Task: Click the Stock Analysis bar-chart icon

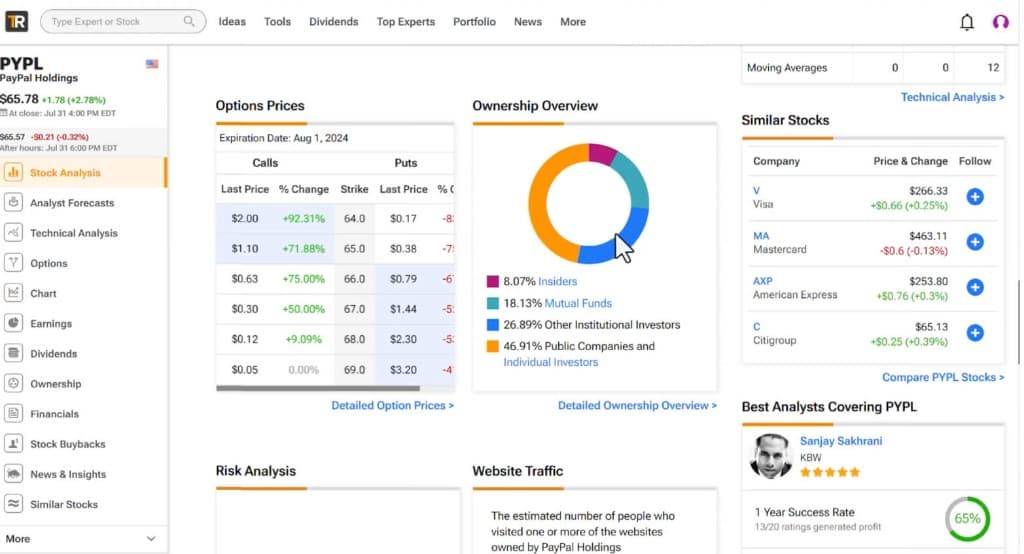Action: (13, 172)
